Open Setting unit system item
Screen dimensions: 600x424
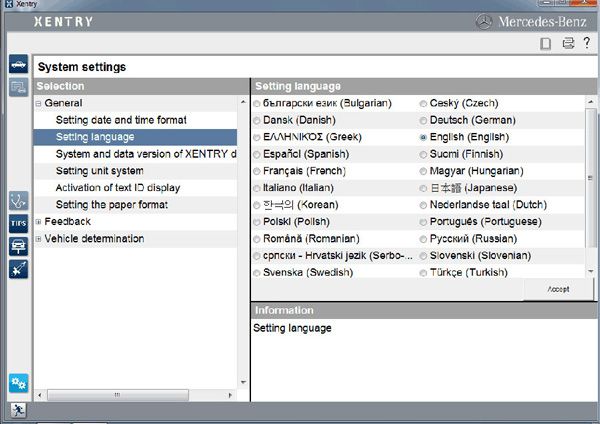pyautogui.click(x=99, y=171)
